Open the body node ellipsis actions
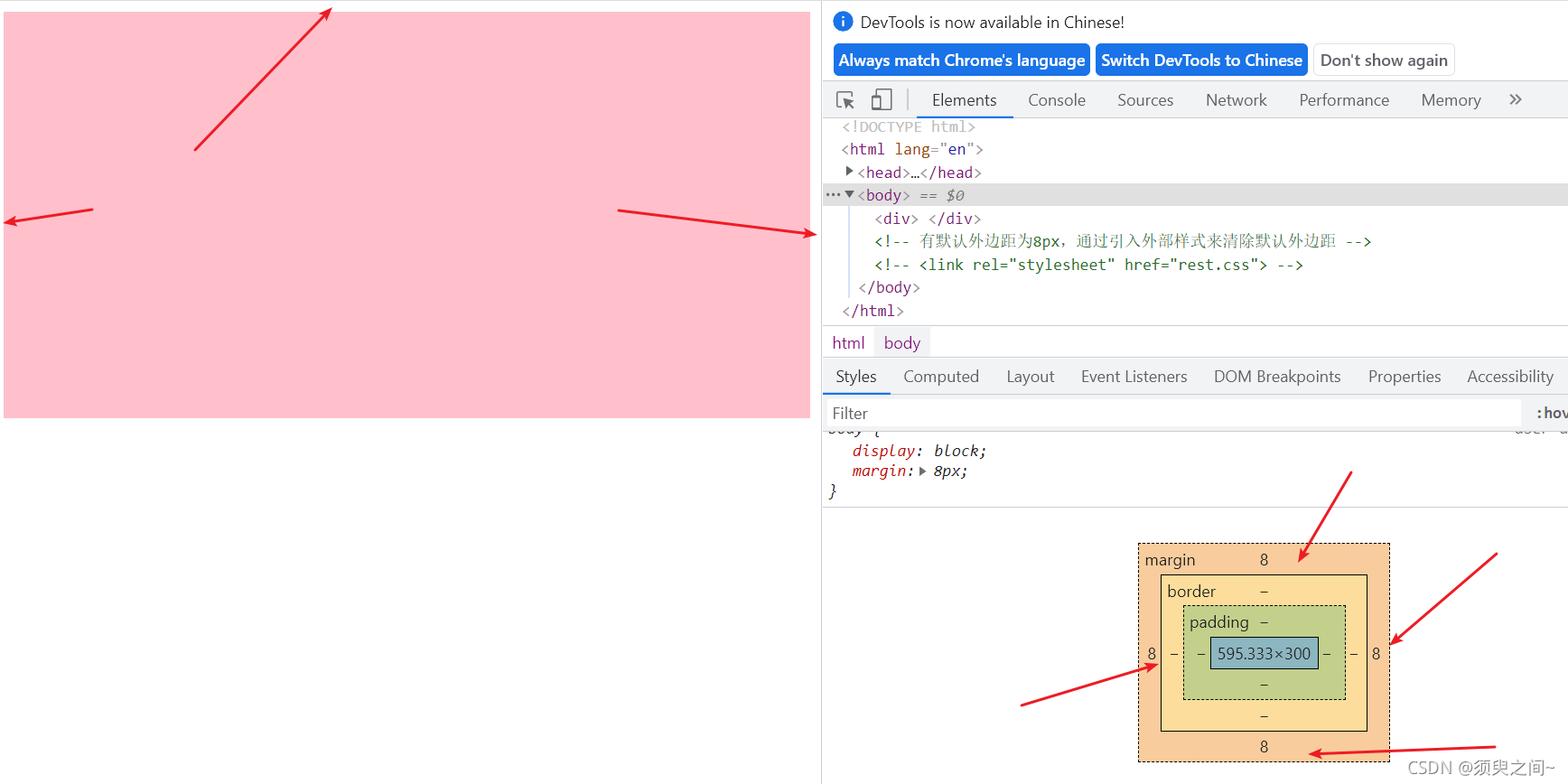 point(832,194)
